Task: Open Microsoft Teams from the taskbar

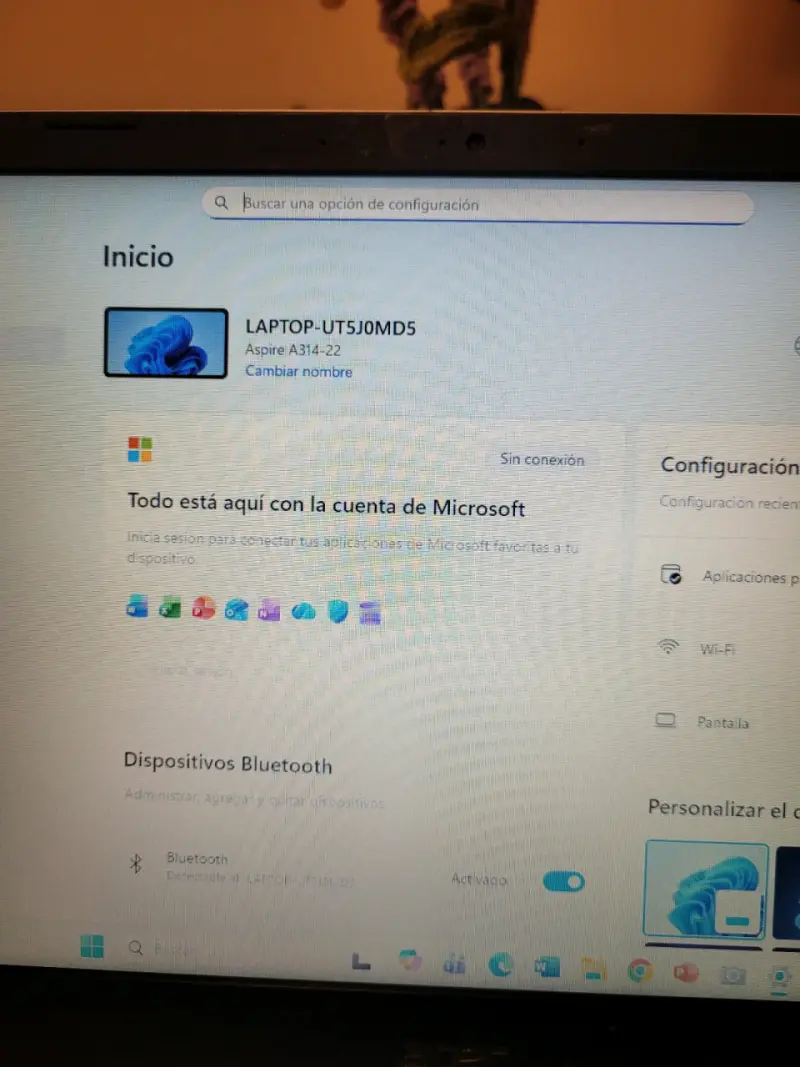Action: (x=454, y=963)
